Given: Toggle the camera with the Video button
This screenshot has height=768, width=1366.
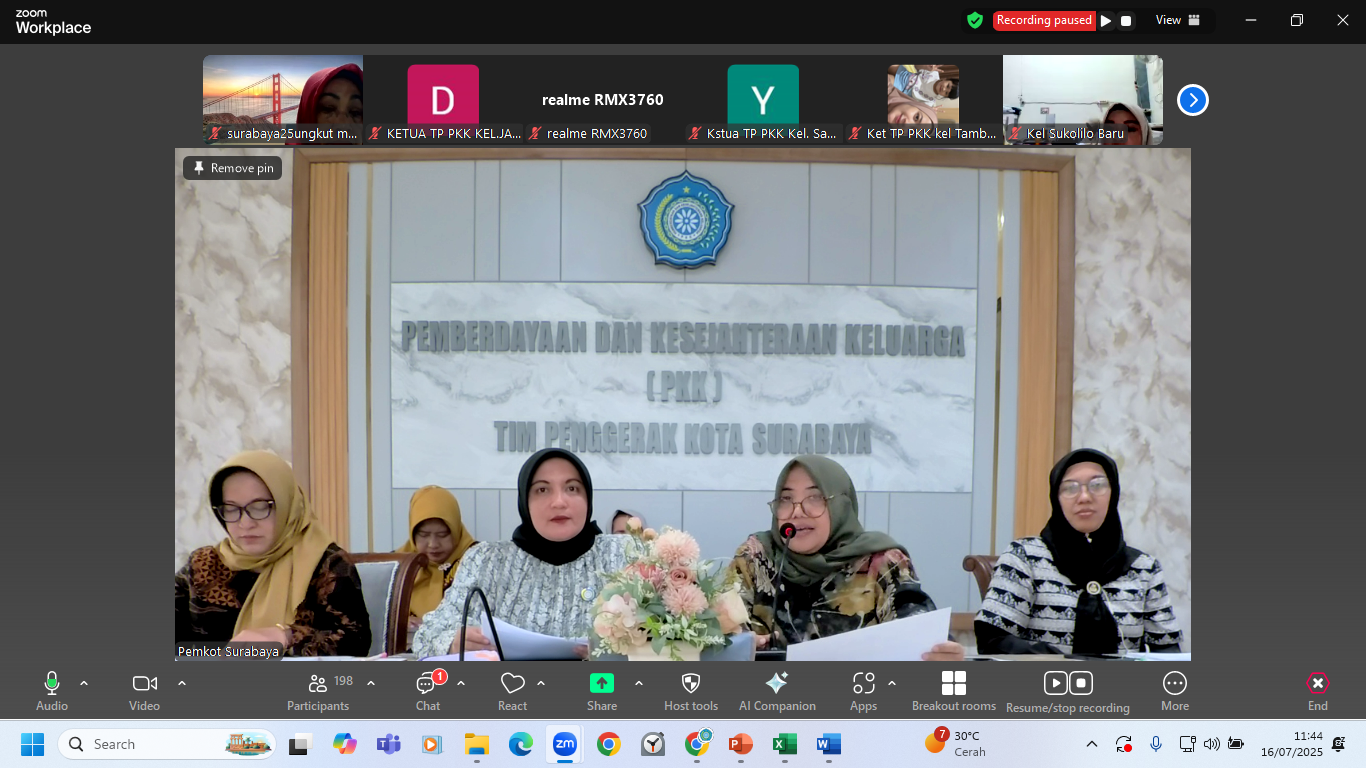Looking at the screenshot, I should (x=144, y=691).
